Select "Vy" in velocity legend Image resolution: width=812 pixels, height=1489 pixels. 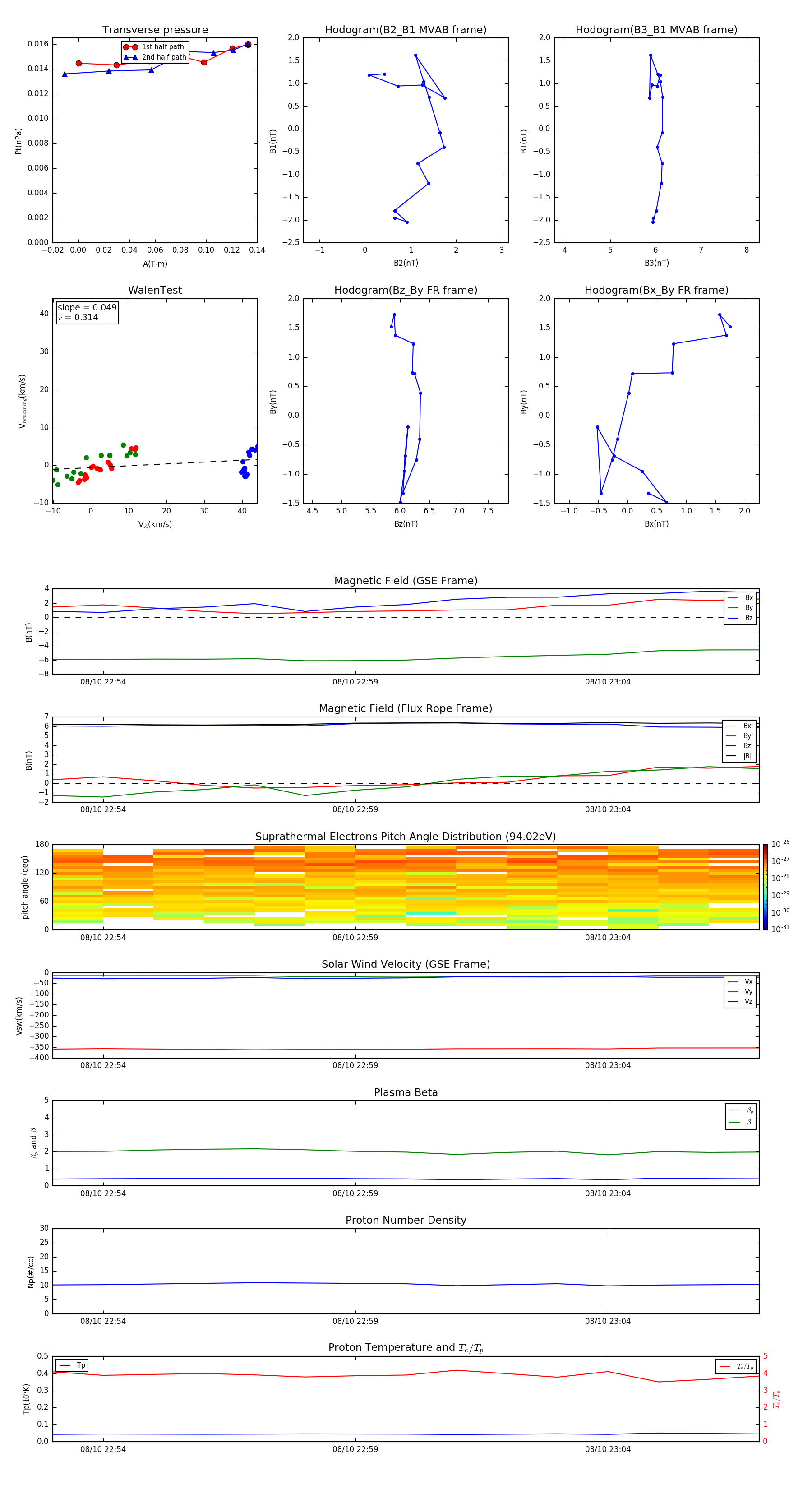coord(740,991)
